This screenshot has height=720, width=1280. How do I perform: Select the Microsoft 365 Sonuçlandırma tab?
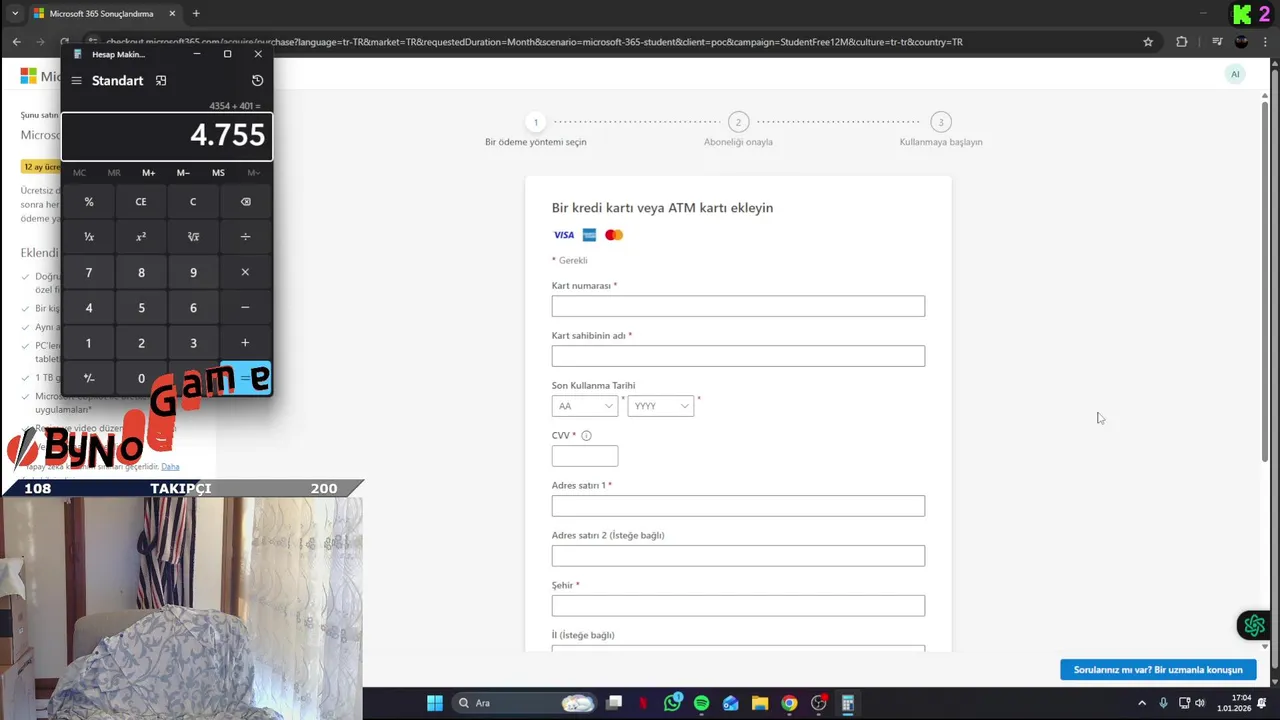click(x=105, y=14)
